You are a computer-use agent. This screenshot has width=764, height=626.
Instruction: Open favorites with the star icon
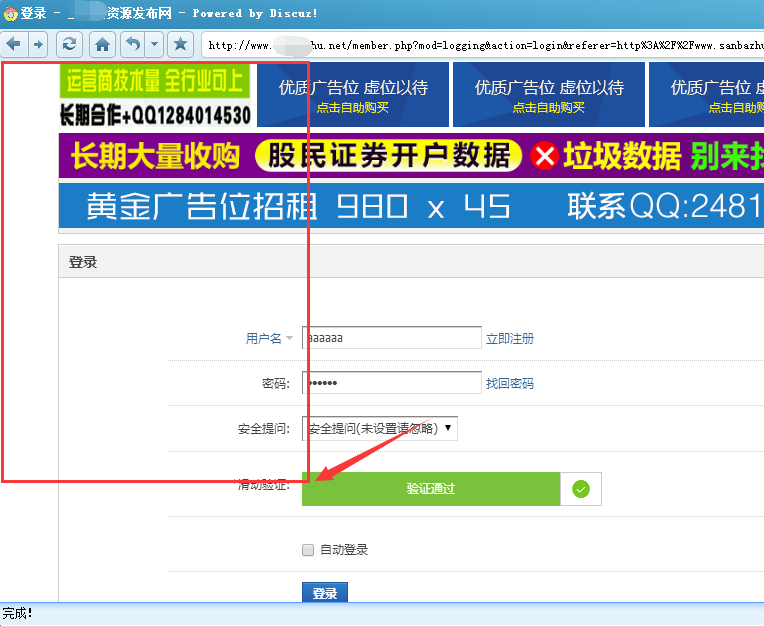pyautogui.click(x=180, y=44)
